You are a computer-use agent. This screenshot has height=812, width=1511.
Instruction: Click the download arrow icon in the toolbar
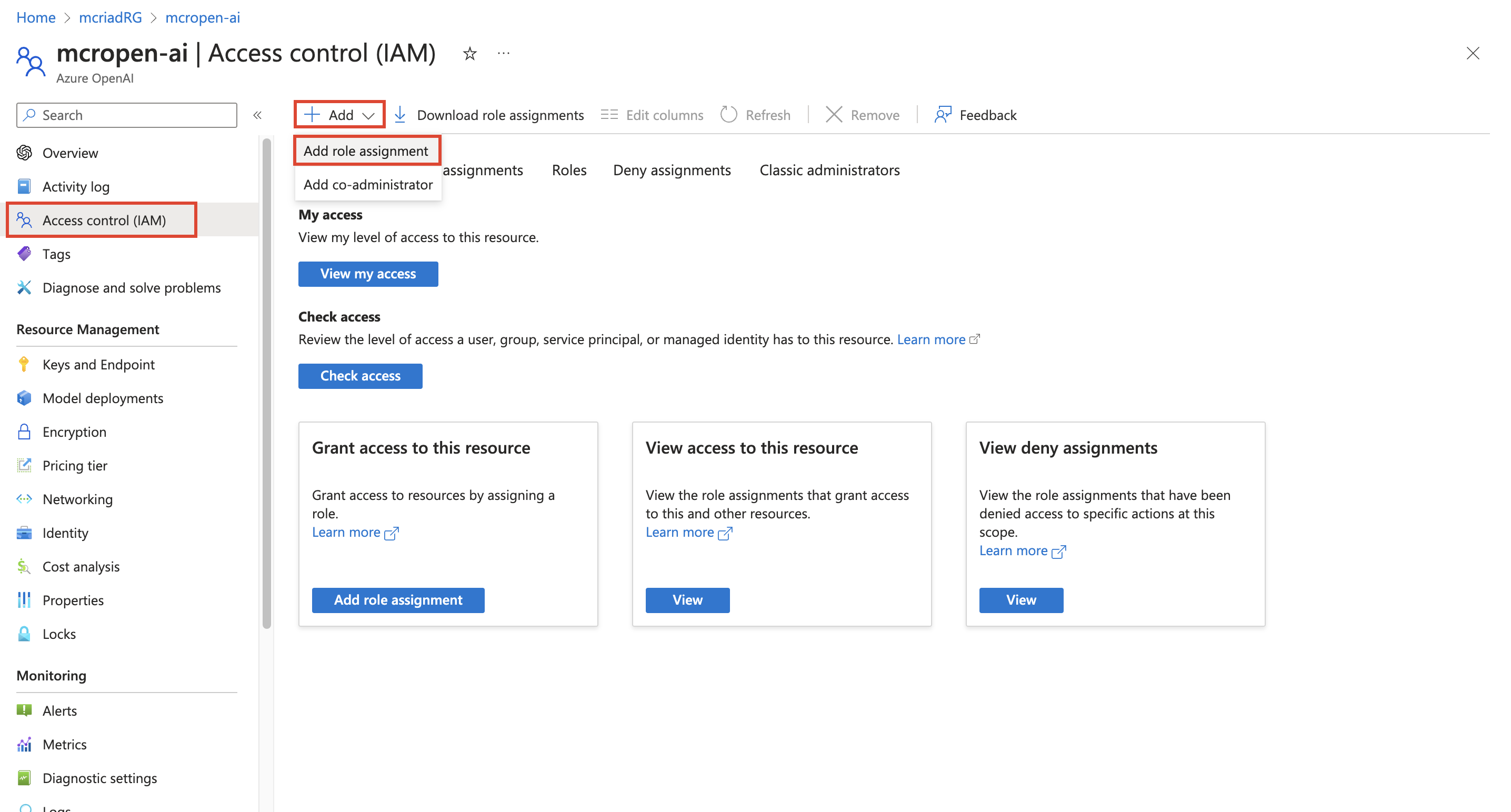[400, 114]
